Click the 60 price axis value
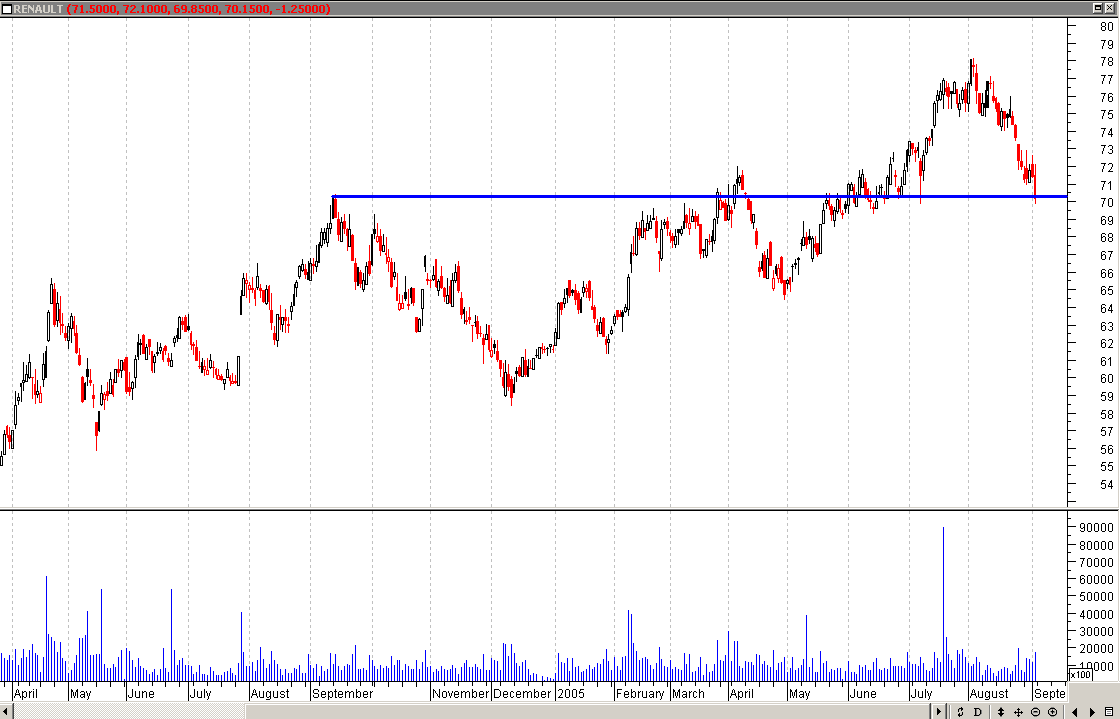Screen dimensions: 1120x719 pos(1106,379)
